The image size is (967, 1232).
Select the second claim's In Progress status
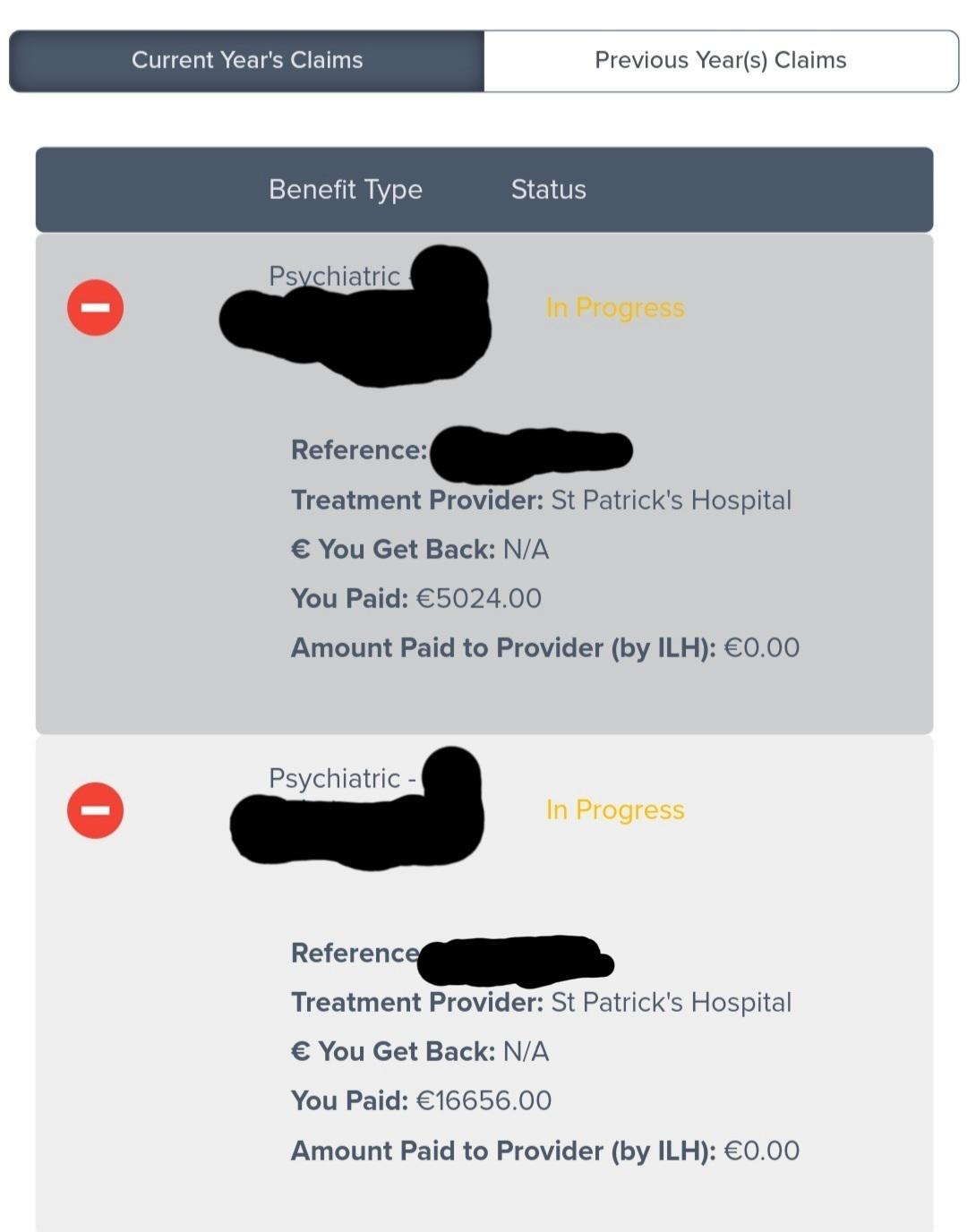point(615,810)
